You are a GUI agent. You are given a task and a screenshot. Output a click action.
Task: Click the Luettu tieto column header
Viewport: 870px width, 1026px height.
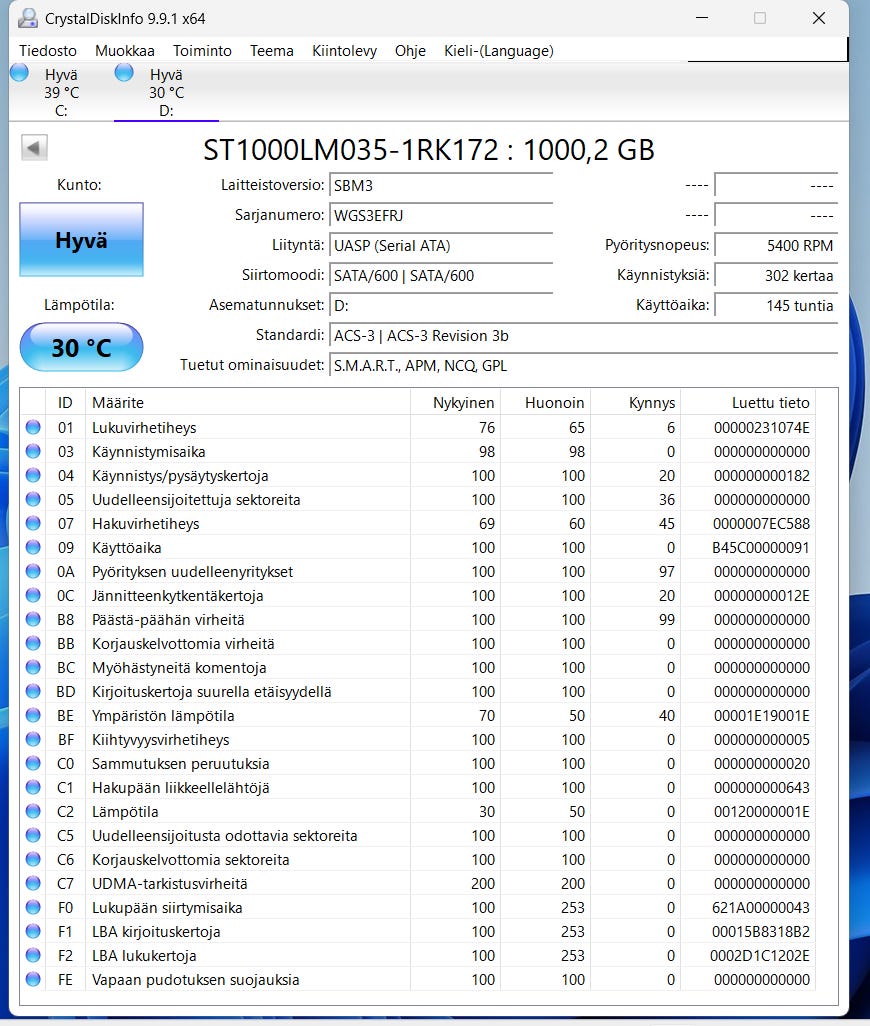[x=771, y=402]
